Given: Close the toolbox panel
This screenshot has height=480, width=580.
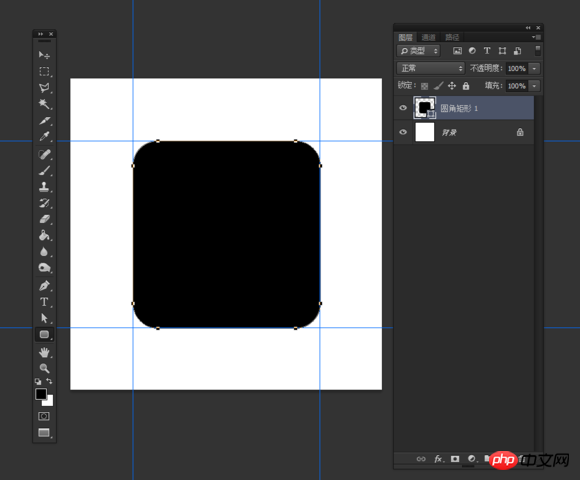Looking at the screenshot, I should [x=51, y=34].
